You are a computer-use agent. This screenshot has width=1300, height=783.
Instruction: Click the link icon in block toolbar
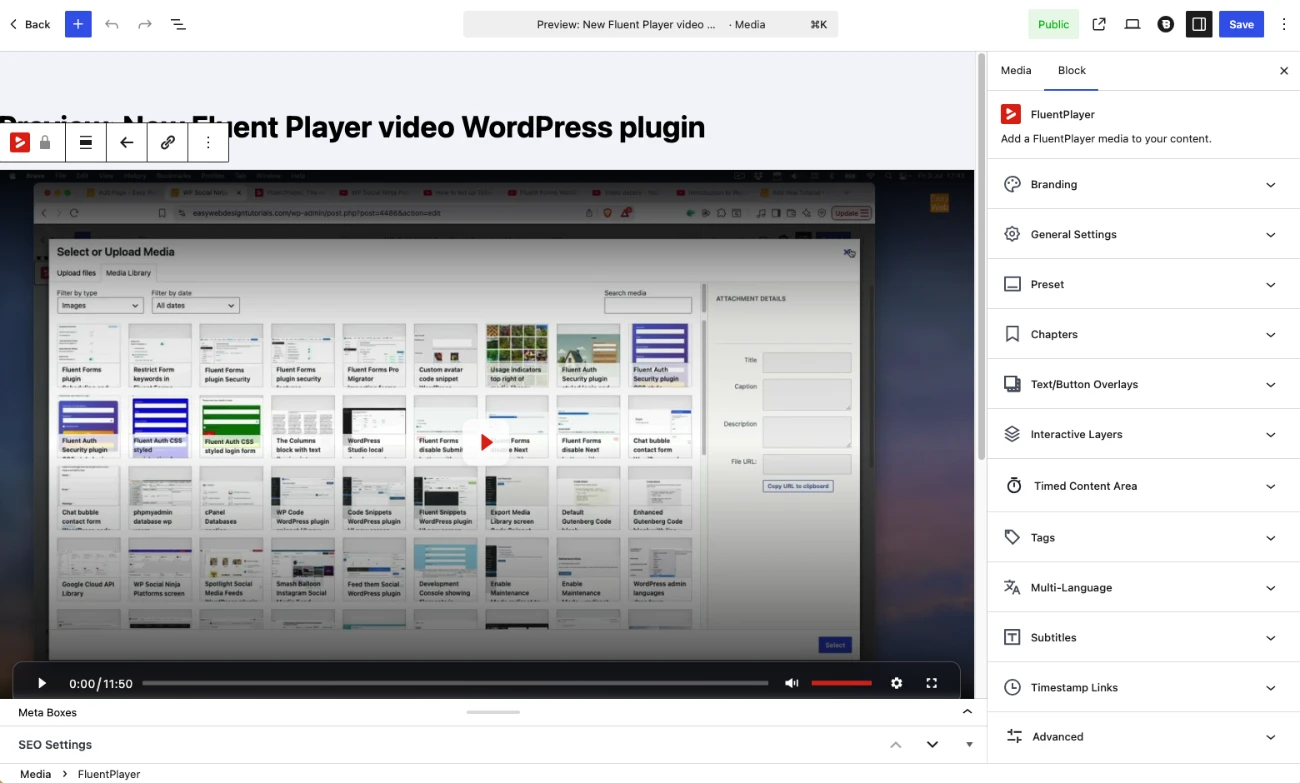(x=168, y=143)
